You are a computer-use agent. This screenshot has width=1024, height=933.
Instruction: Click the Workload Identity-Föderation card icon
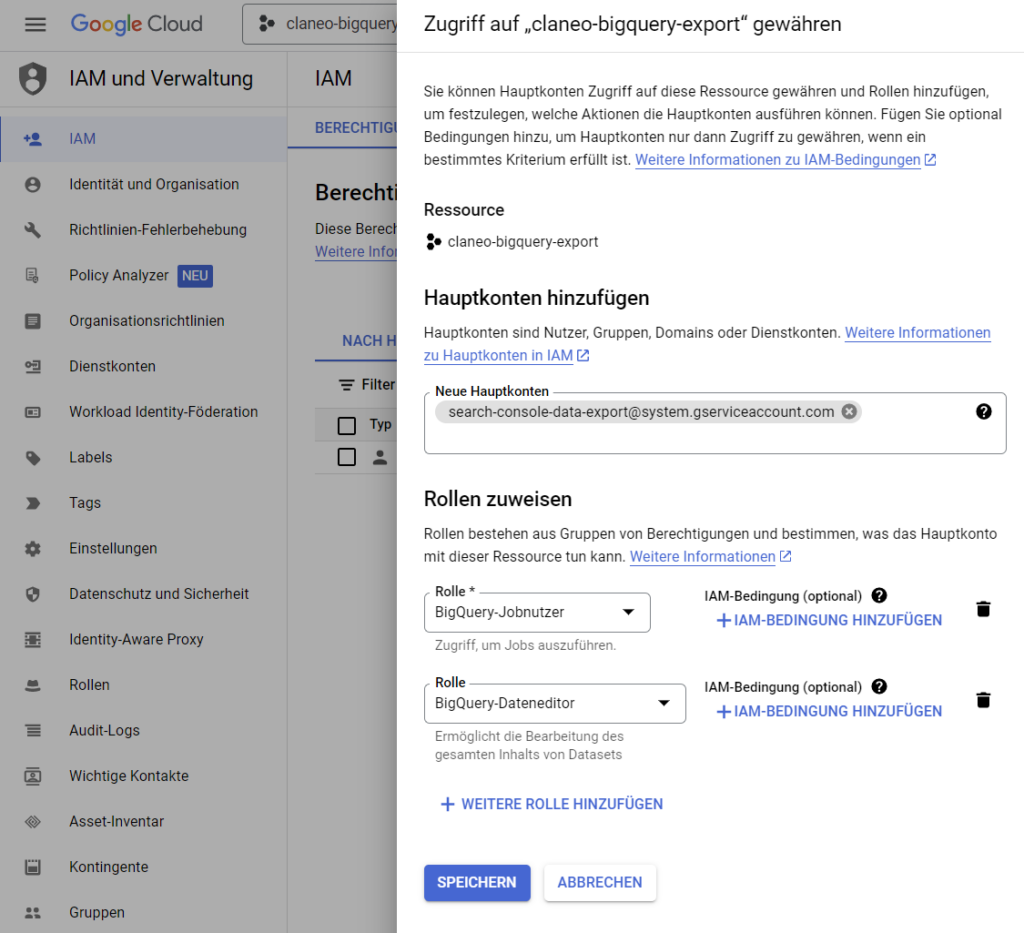coord(33,412)
